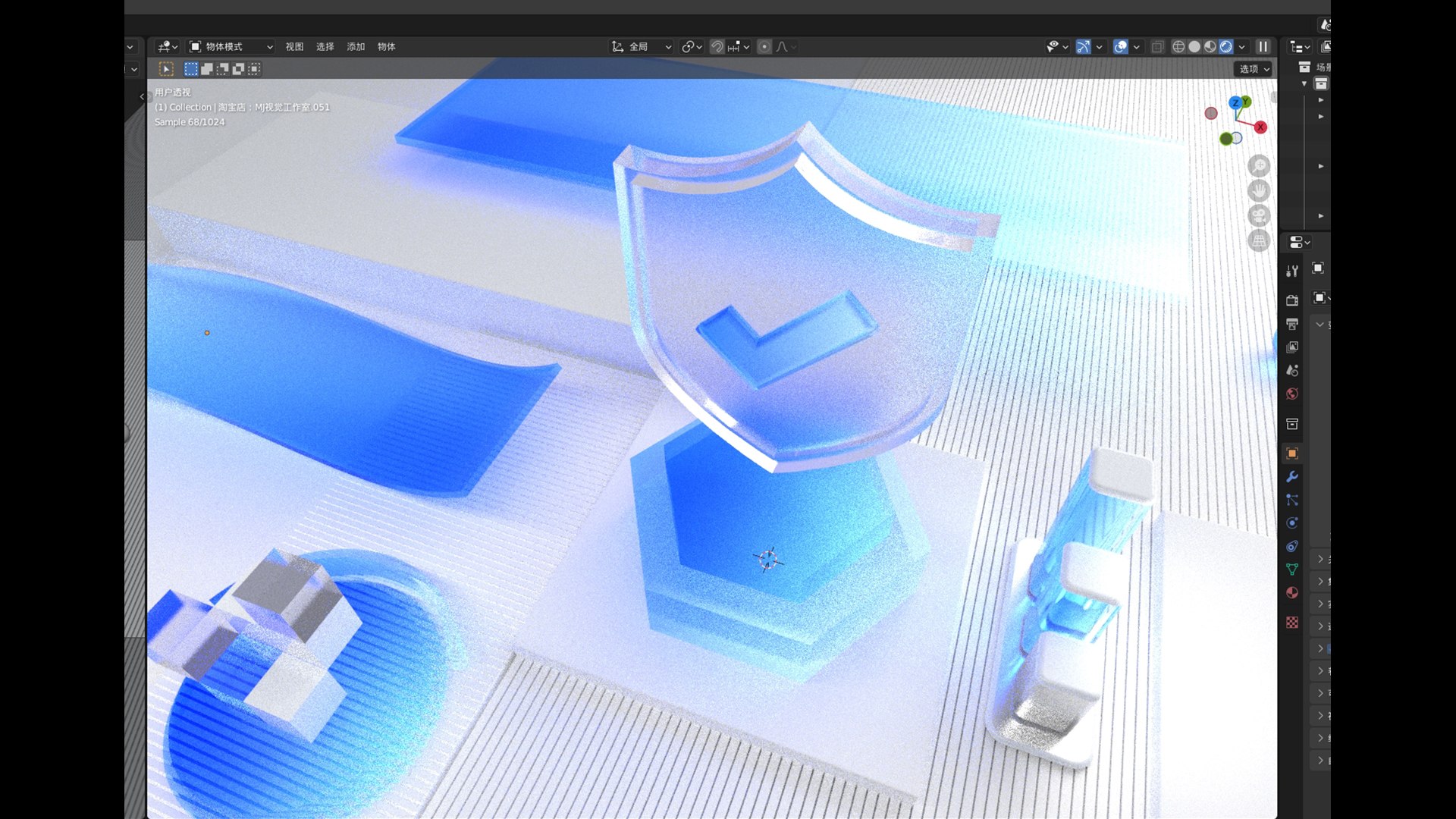
Task: Click the hand pan view gizmo button
Action: pyautogui.click(x=1259, y=191)
